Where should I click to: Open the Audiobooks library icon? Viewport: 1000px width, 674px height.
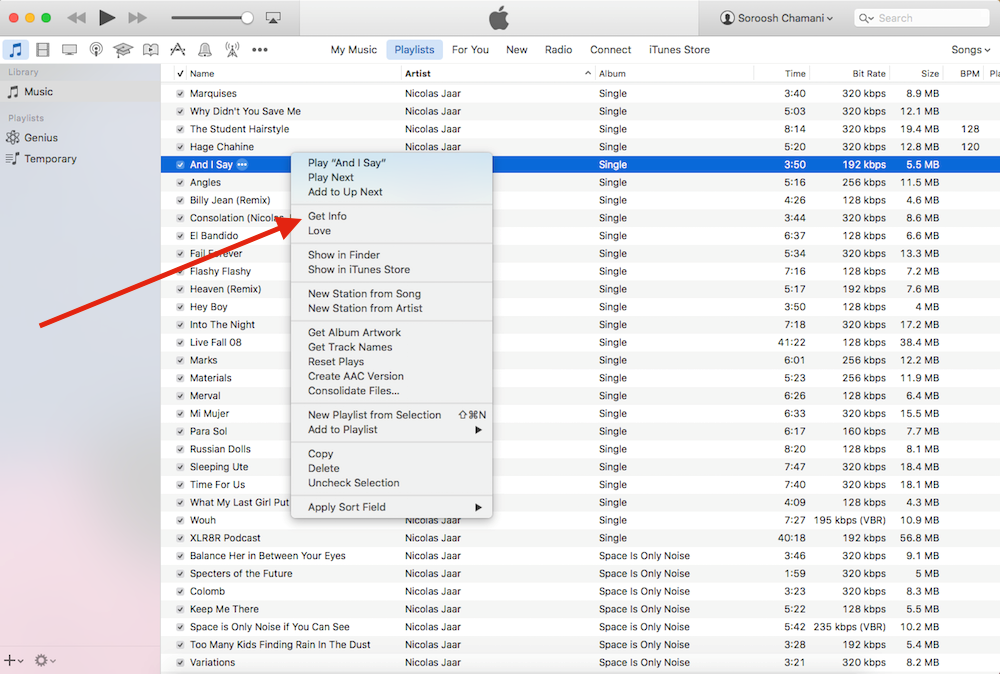[150, 50]
